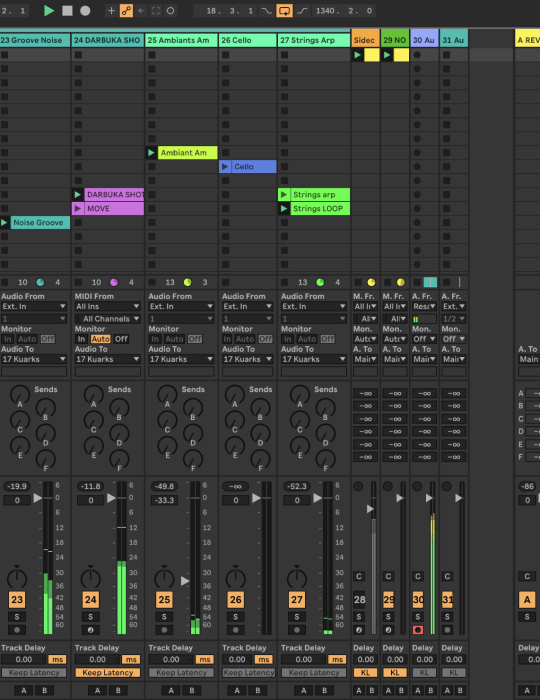The height and width of the screenshot is (700, 540).
Task: Set track 23 monitor to Off
Action: click(x=48, y=339)
